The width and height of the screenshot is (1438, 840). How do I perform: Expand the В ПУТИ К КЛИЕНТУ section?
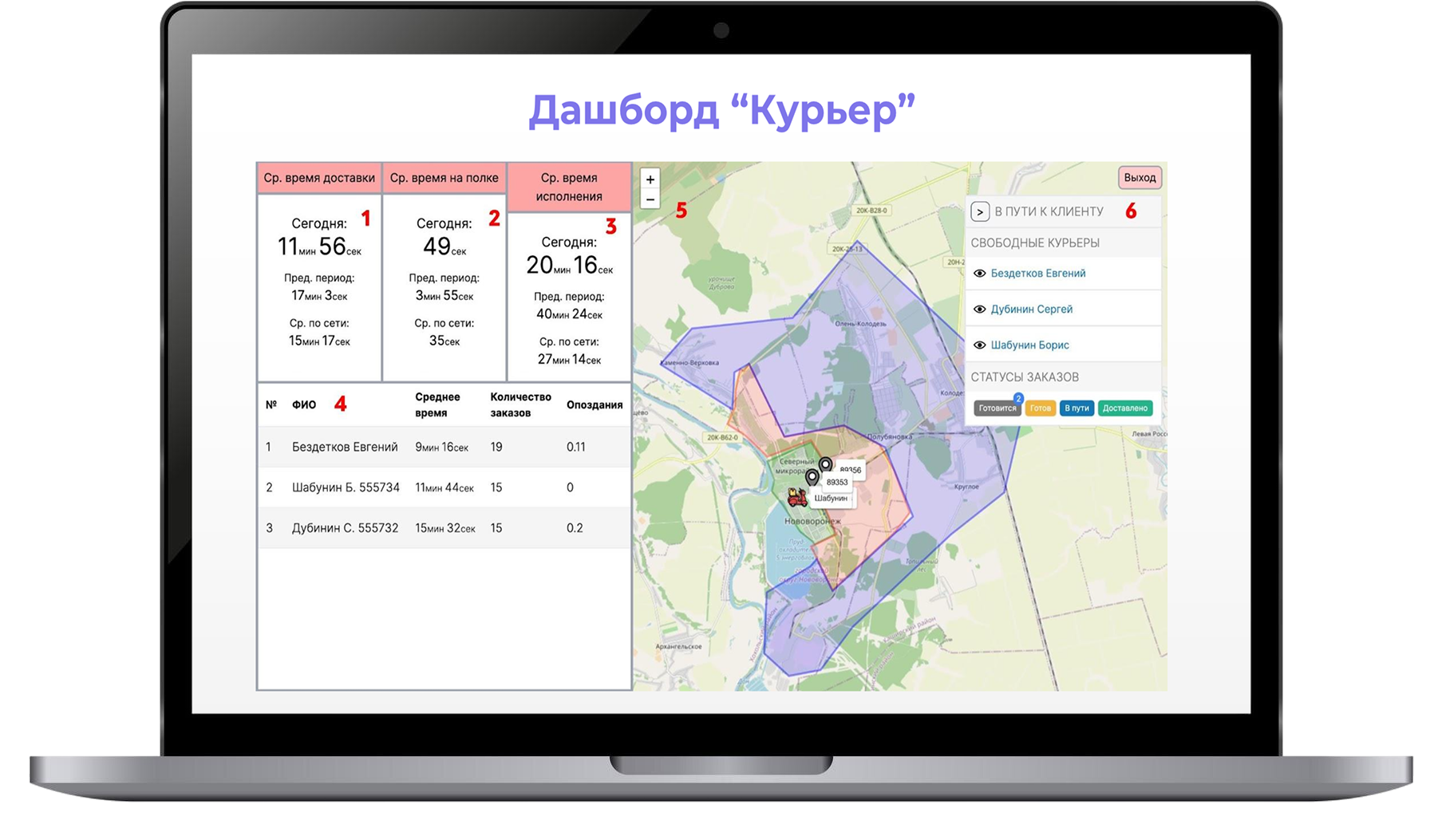980,211
